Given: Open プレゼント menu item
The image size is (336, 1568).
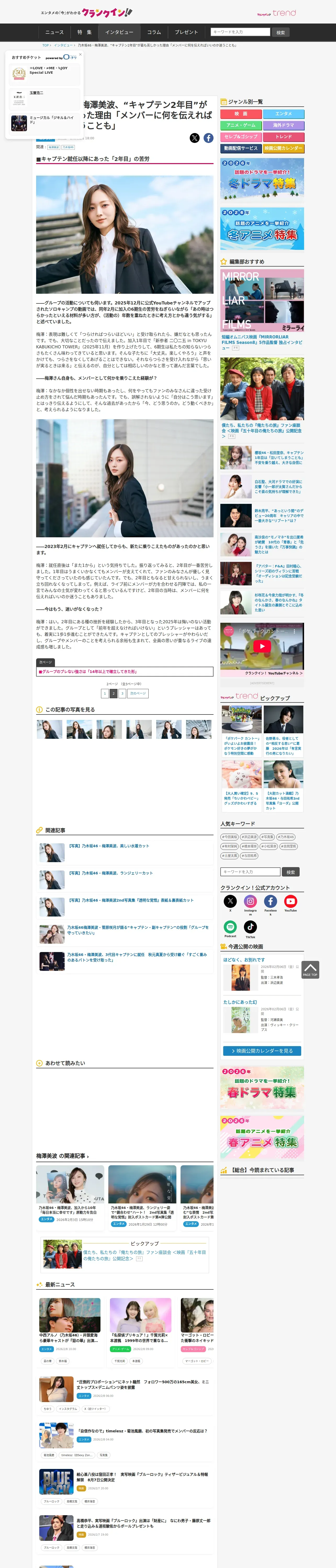Looking at the screenshot, I should coord(187,32).
